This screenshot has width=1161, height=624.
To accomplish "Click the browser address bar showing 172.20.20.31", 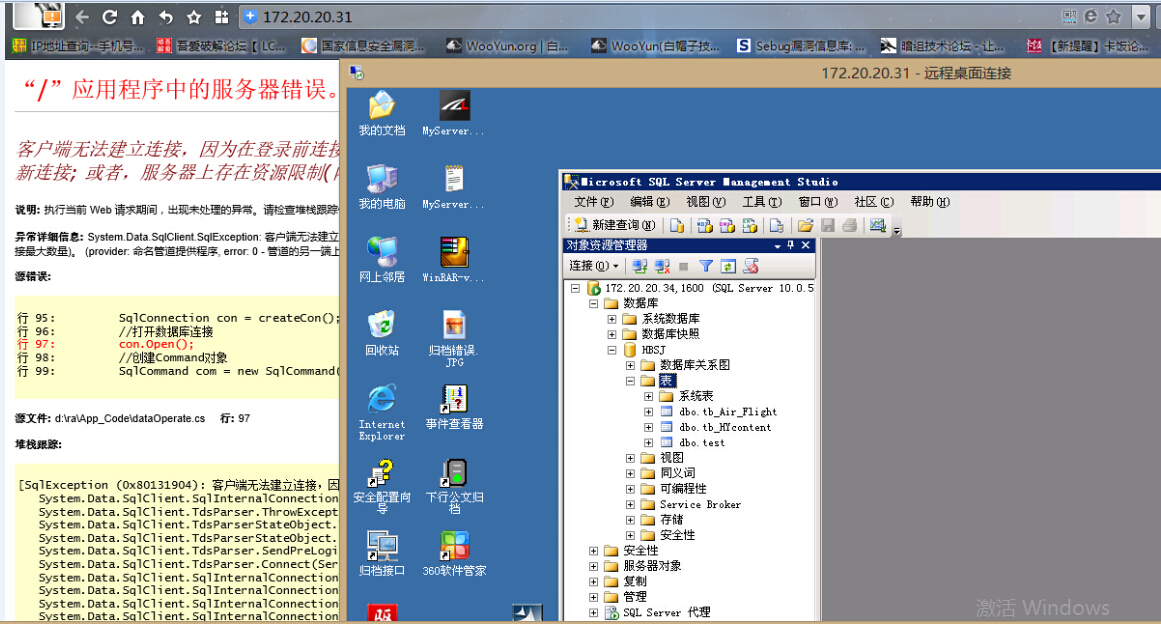I will (x=648, y=17).
